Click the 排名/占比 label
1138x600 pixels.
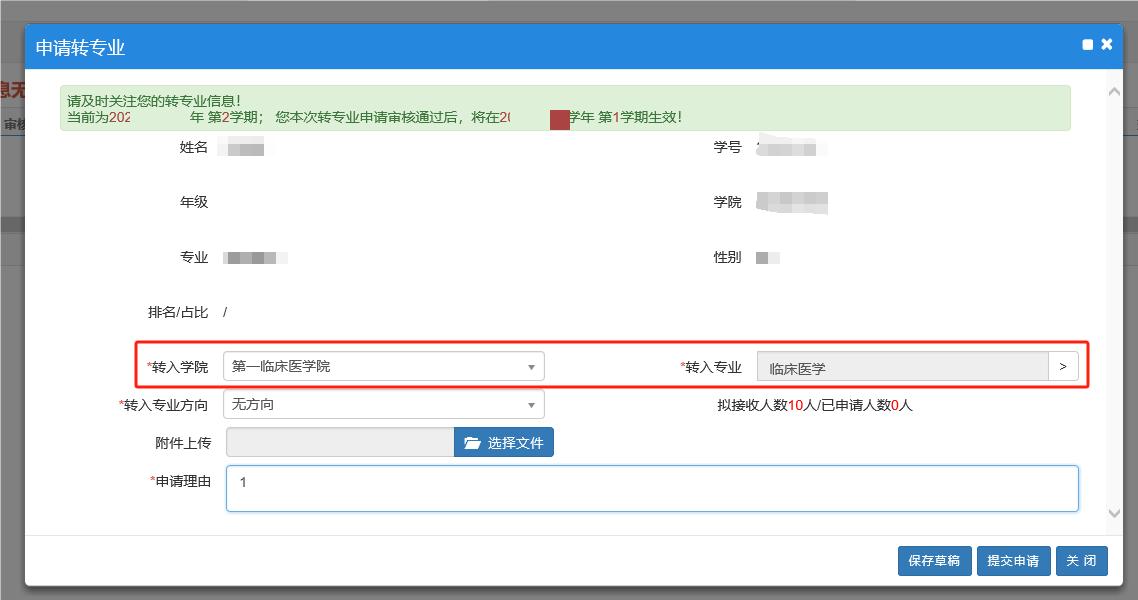[178, 312]
